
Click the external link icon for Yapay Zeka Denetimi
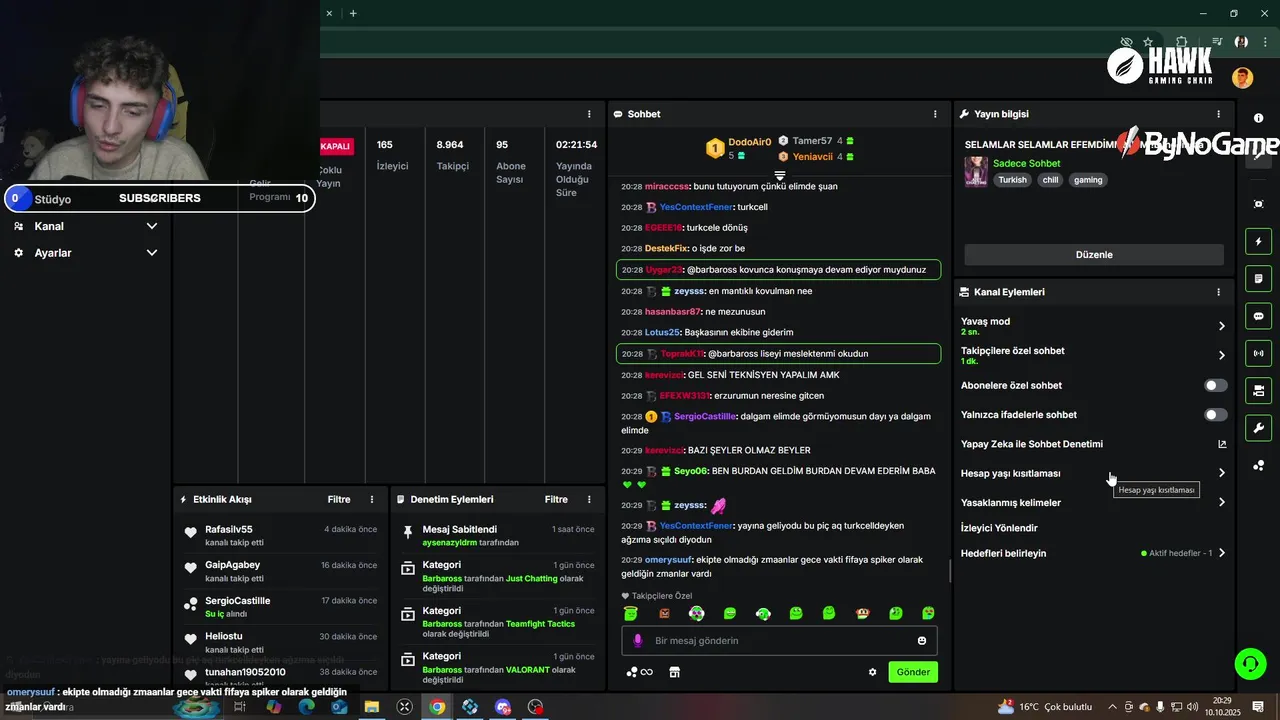(x=1222, y=444)
